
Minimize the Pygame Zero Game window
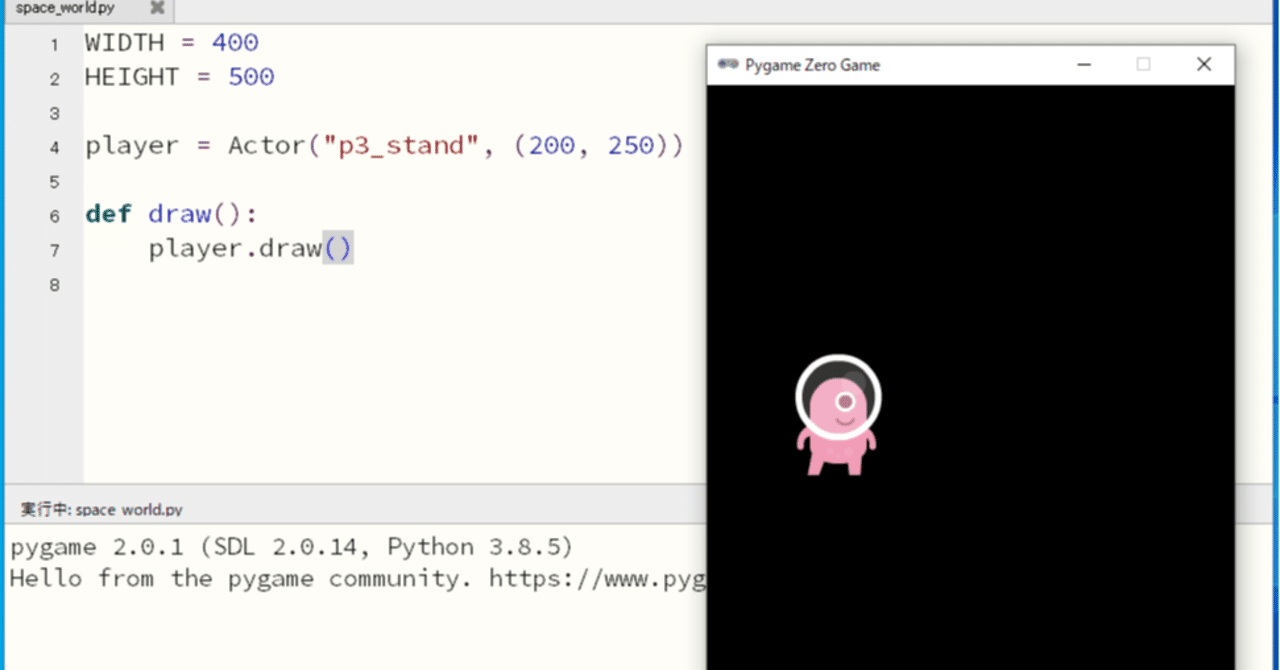pyautogui.click(x=1084, y=64)
